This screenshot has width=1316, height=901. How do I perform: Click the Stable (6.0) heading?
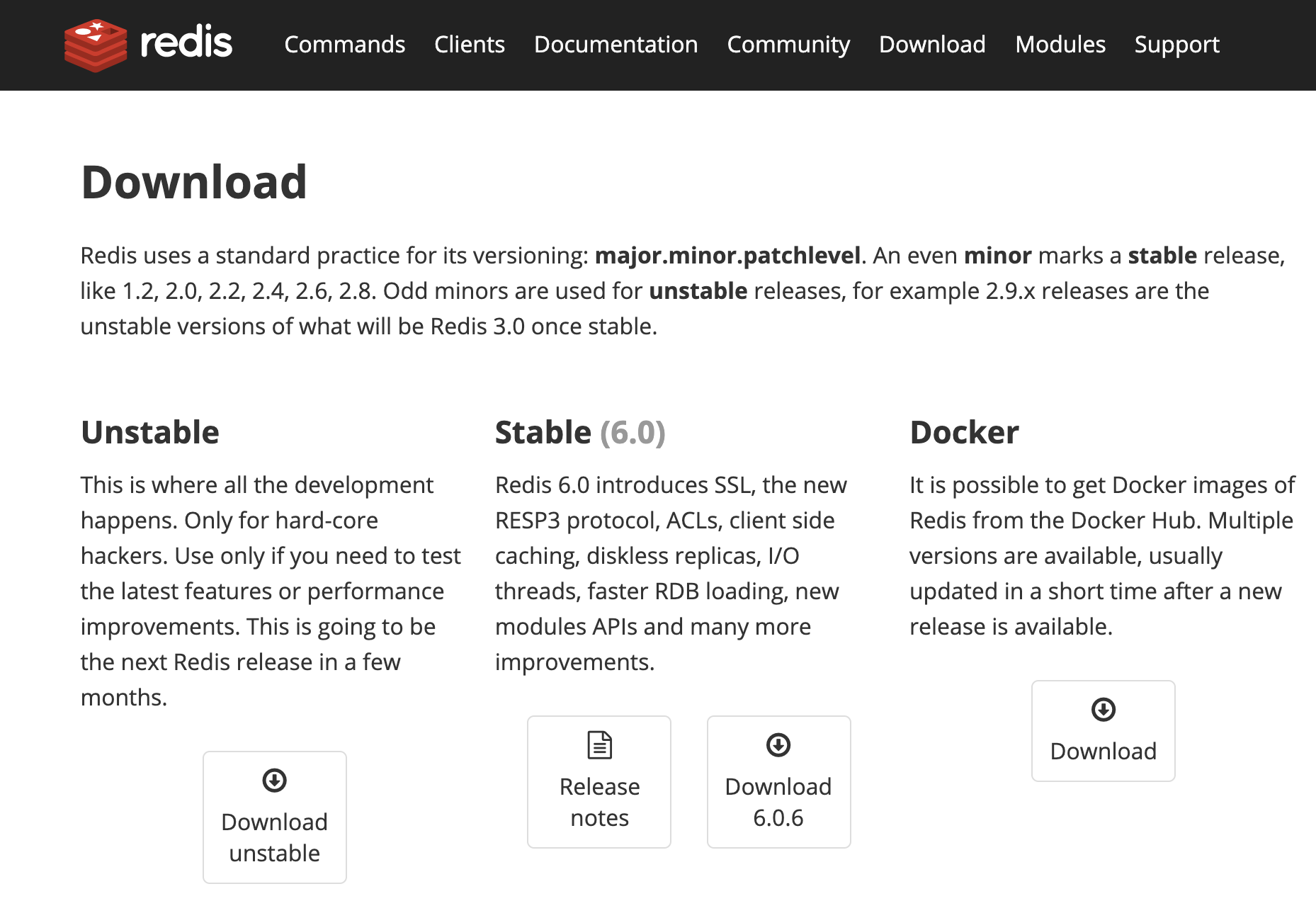(580, 432)
